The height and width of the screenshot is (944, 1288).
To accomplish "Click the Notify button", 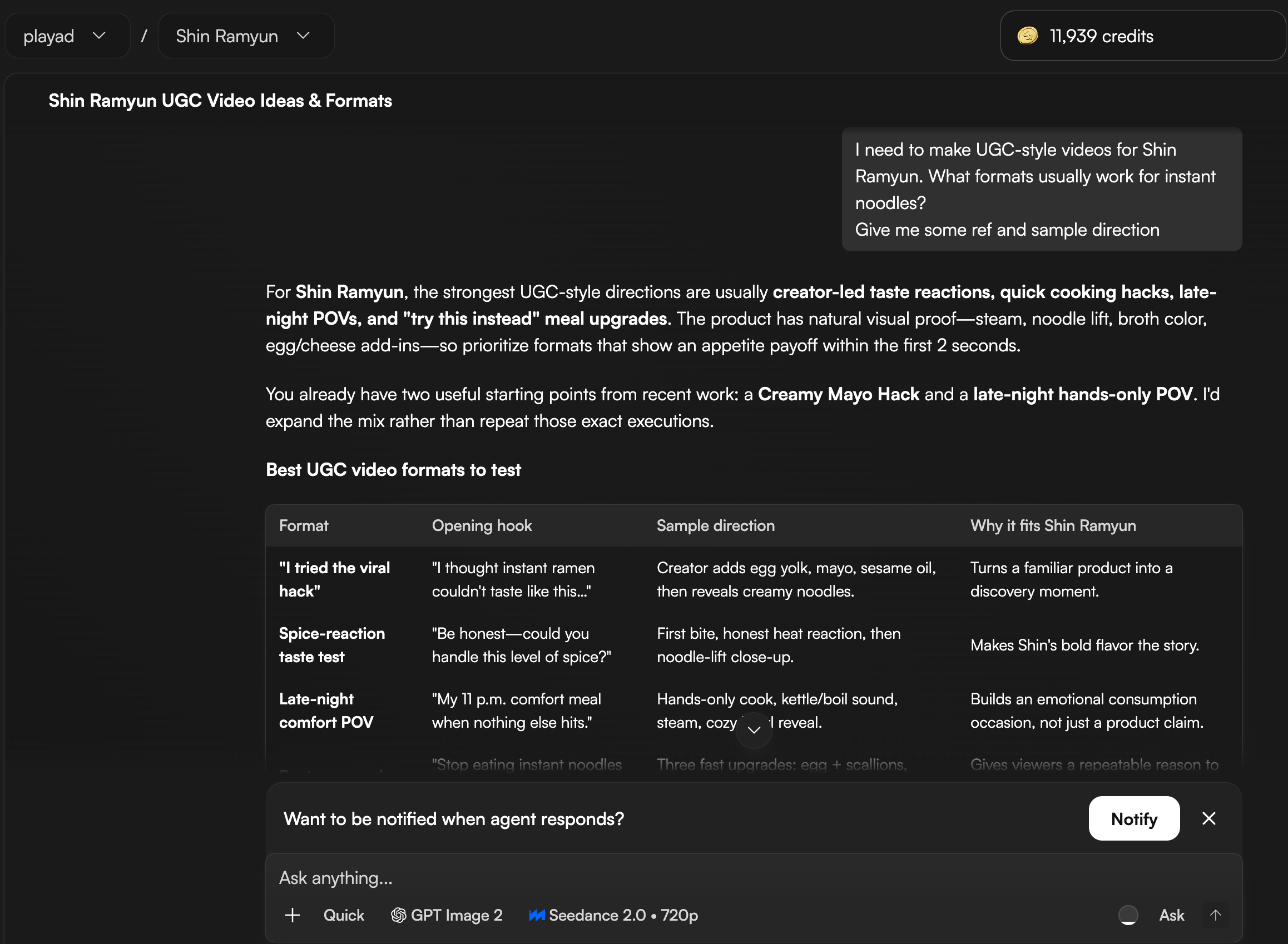I will (1133, 818).
